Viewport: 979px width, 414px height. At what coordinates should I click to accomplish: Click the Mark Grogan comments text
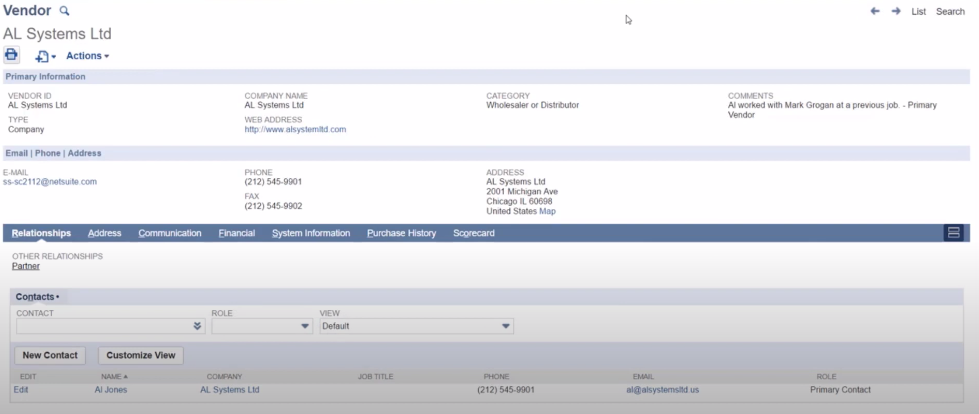(x=832, y=110)
